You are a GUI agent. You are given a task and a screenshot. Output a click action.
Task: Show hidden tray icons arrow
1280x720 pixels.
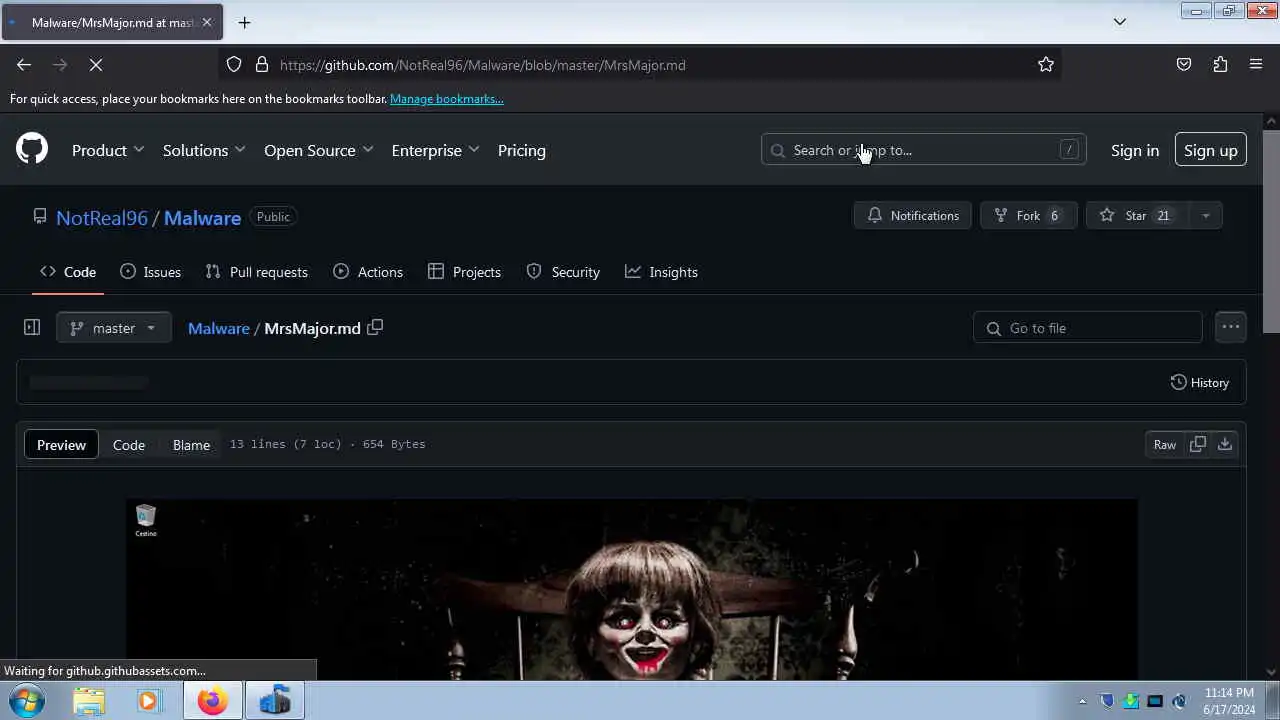click(1082, 701)
